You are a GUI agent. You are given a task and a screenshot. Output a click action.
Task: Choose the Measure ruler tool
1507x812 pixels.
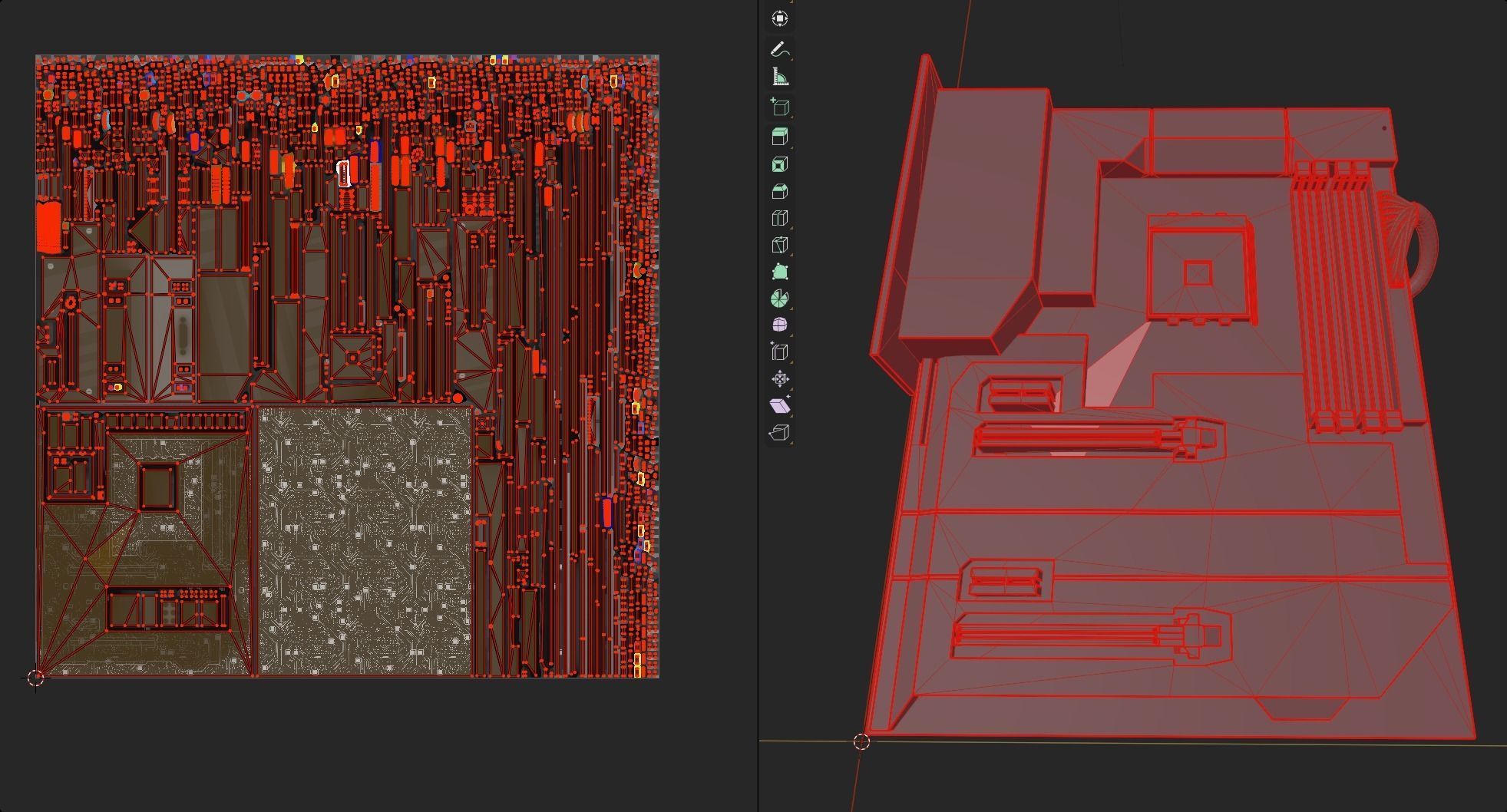pyautogui.click(x=779, y=77)
